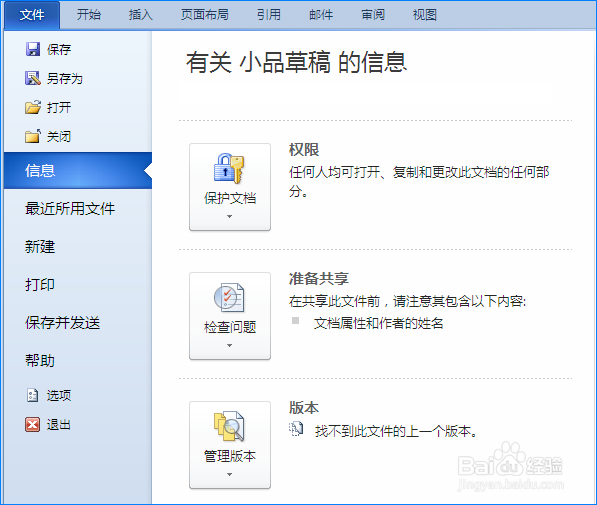The height and width of the screenshot is (505, 597).
Task: Click the Save floppy disk icon
Action: point(33,49)
